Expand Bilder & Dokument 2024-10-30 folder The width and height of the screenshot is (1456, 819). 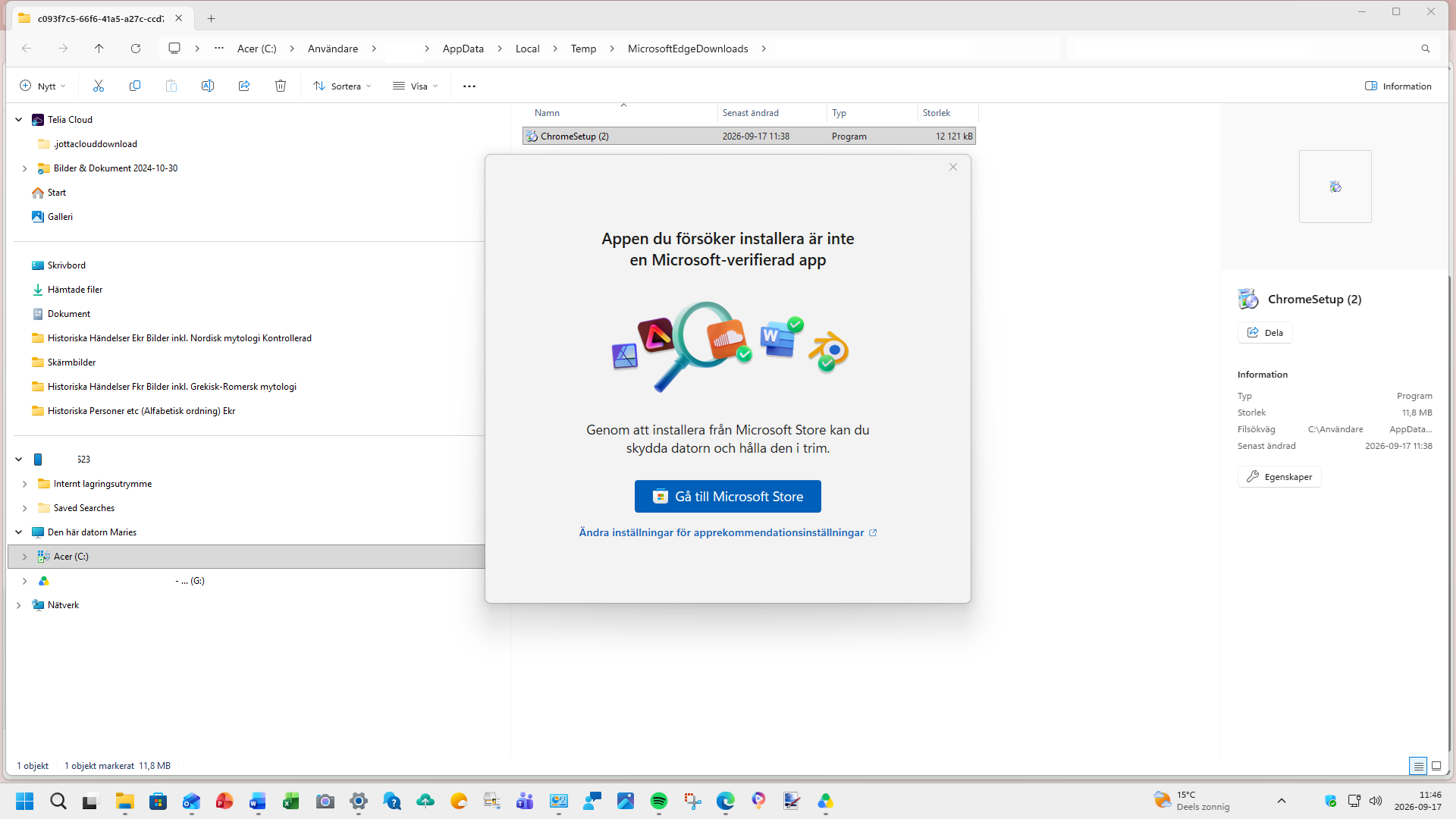pos(25,168)
